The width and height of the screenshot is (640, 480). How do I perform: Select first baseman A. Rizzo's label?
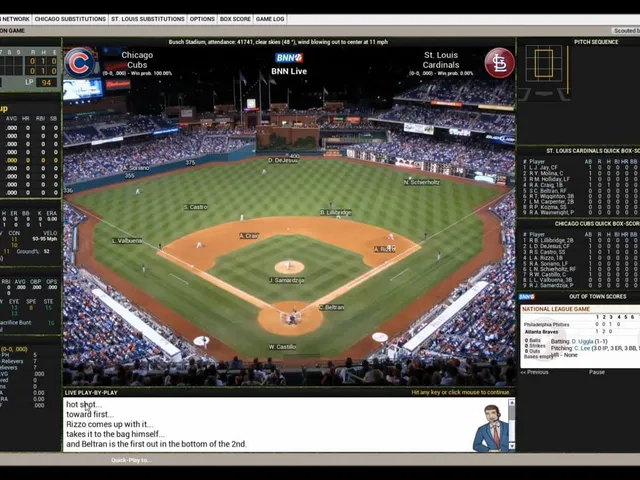(x=384, y=249)
